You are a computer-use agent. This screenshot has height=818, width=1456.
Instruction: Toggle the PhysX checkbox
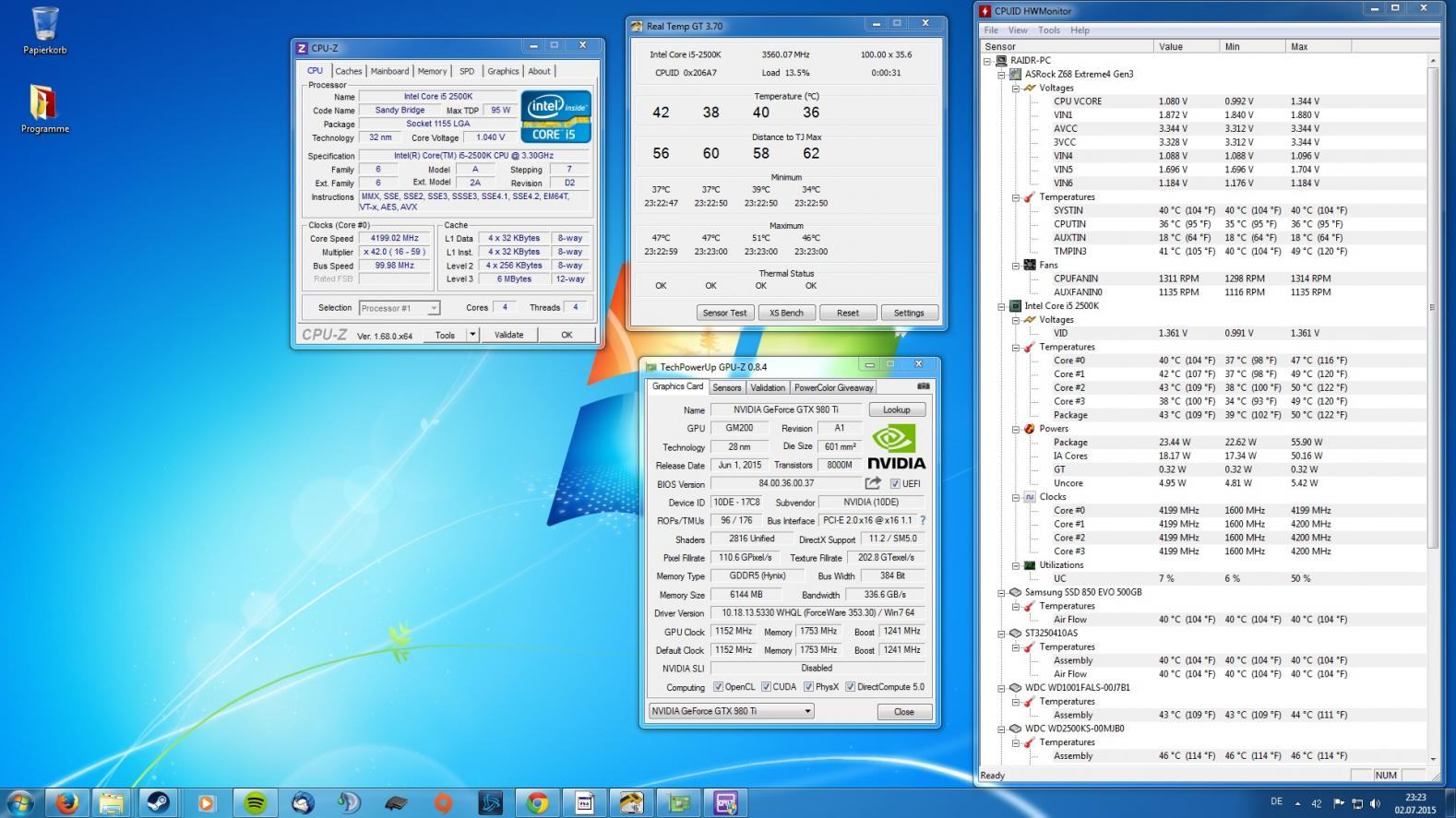click(x=808, y=687)
